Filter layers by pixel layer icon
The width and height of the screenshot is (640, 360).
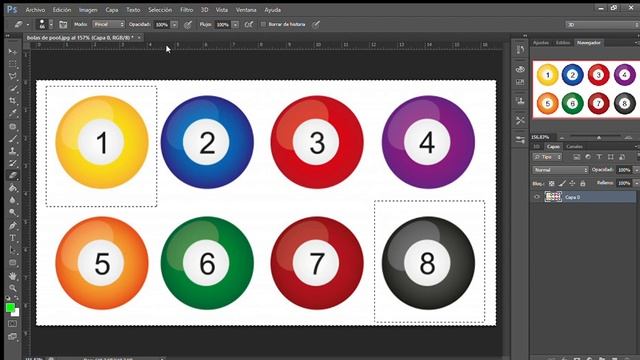(576, 157)
